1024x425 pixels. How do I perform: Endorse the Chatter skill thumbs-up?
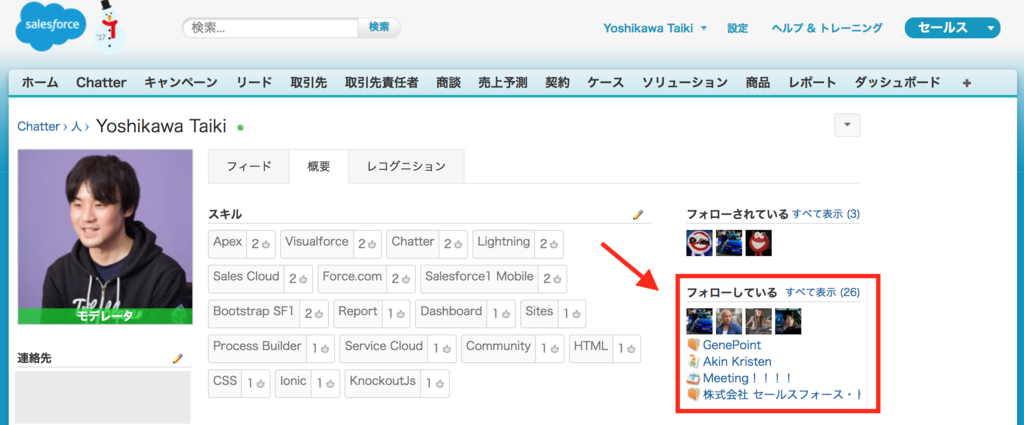coord(457,244)
